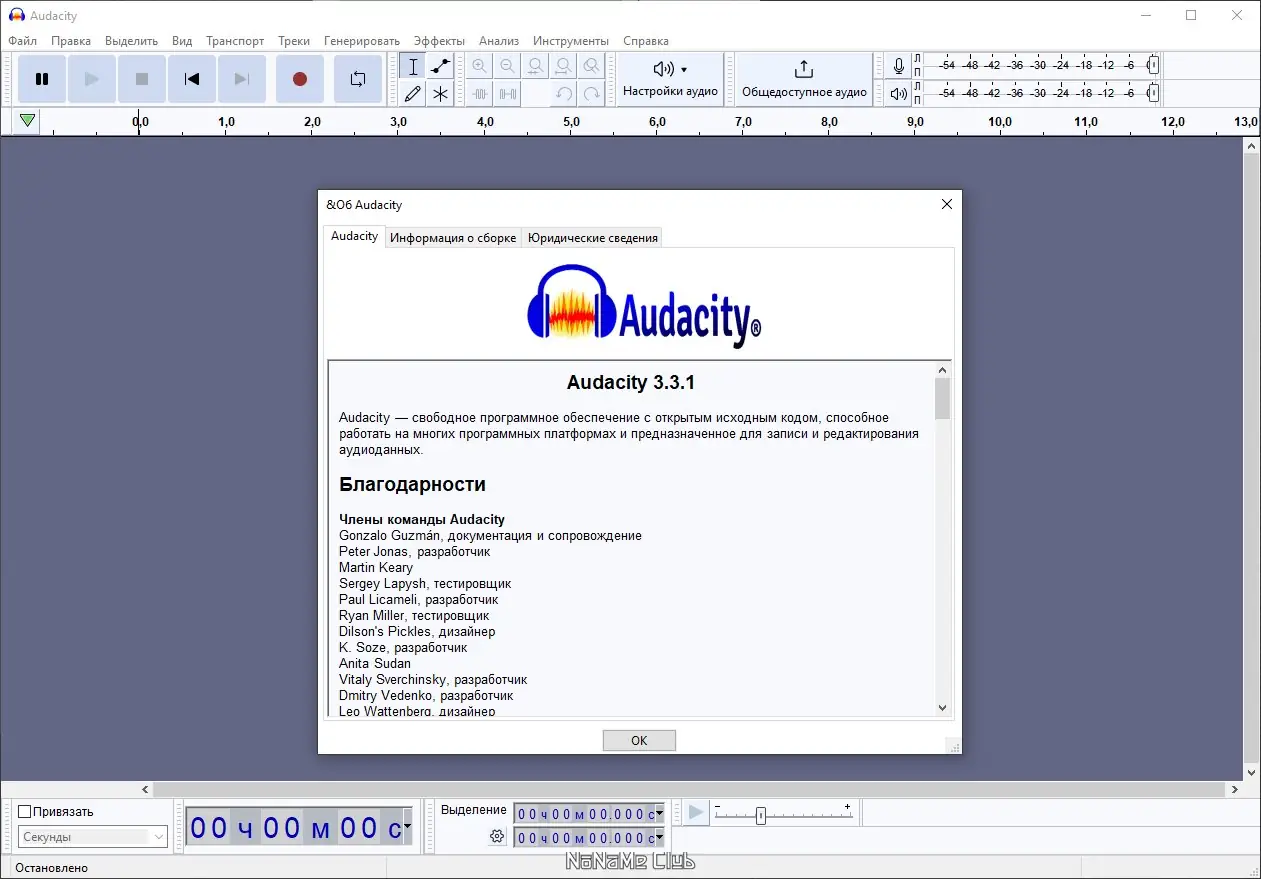The width and height of the screenshot is (1261, 879).
Task: Skip to start of the project
Action: click(192, 79)
